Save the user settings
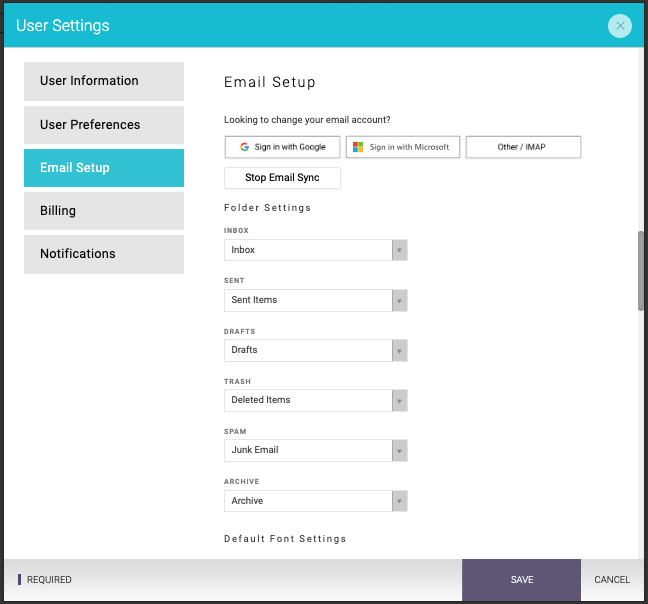The width and height of the screenshot is (648, 604). (522, 580)
